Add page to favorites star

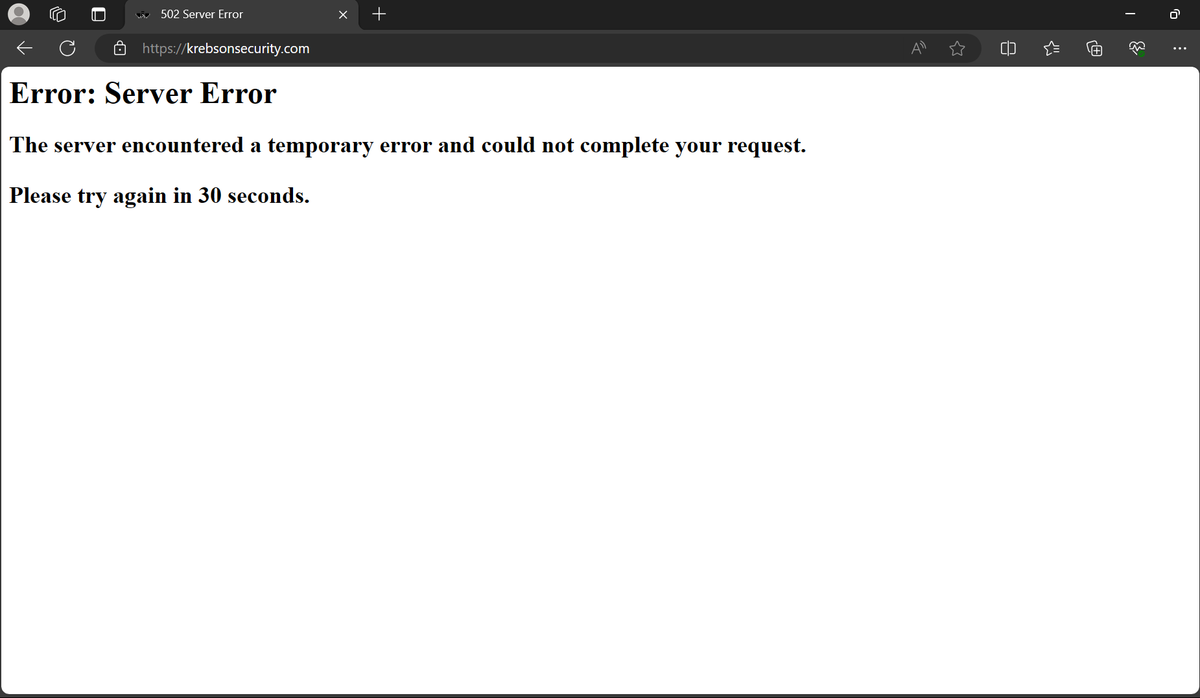(x=957, y=47)
